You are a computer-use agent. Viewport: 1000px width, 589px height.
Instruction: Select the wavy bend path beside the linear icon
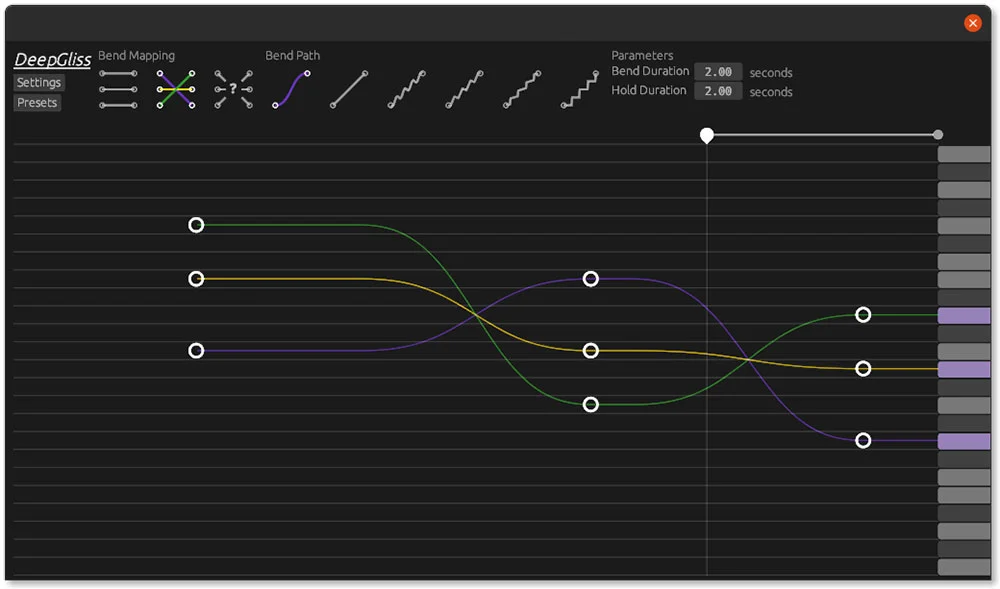click(x=407, y=89)
